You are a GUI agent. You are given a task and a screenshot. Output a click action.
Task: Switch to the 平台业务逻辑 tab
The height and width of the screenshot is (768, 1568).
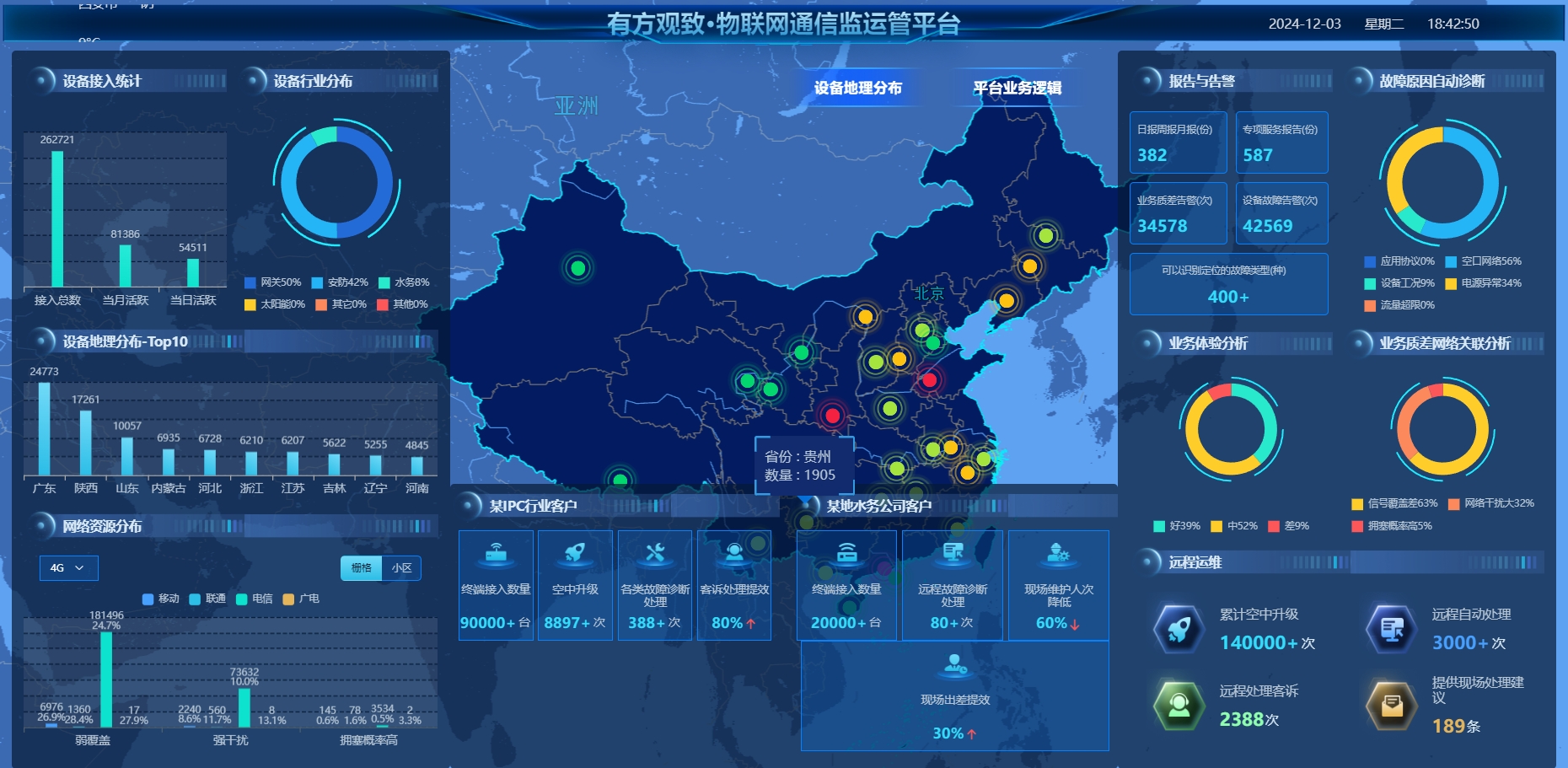(x=1017, y=88)
